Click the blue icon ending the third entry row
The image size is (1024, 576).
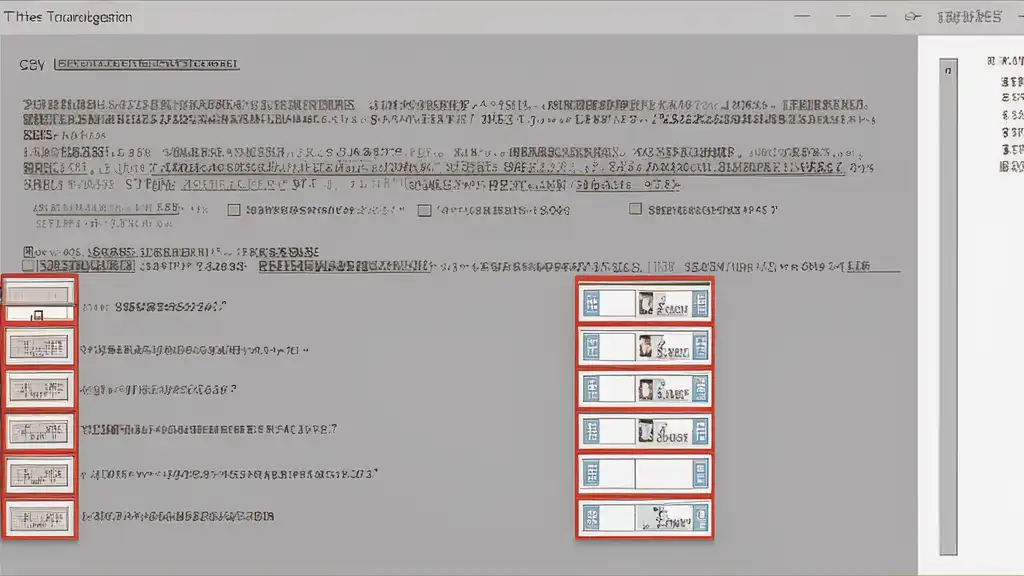point(700,390)
